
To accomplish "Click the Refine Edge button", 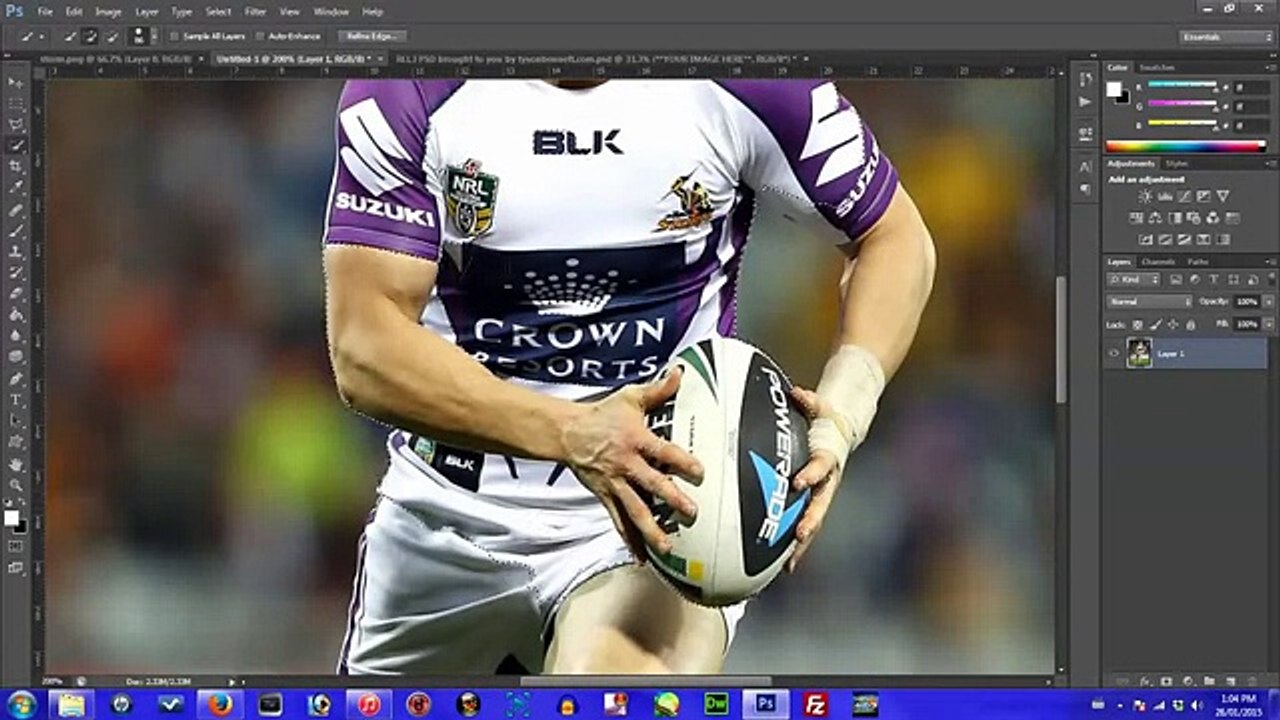I will tap(372, 36).
